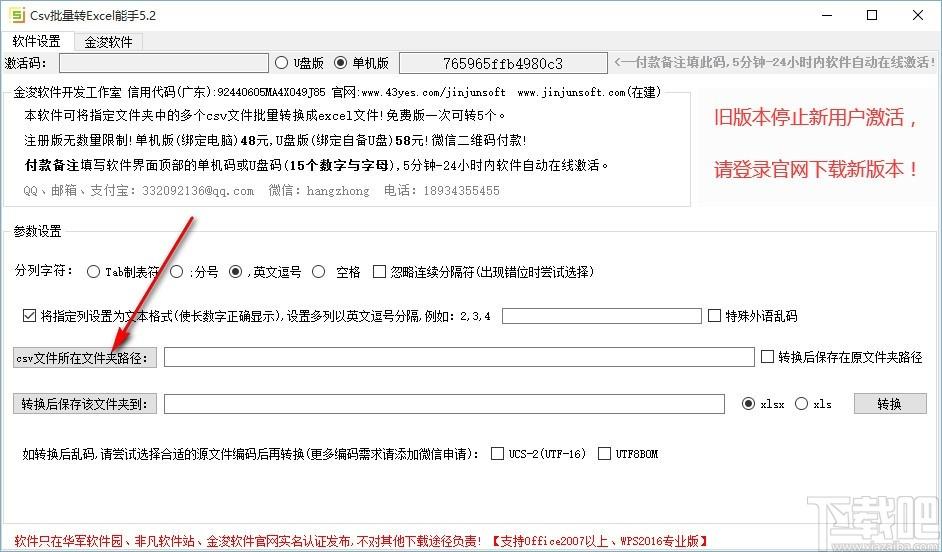Enable UTF8BOM encoding checkbox

coord(604,454)
